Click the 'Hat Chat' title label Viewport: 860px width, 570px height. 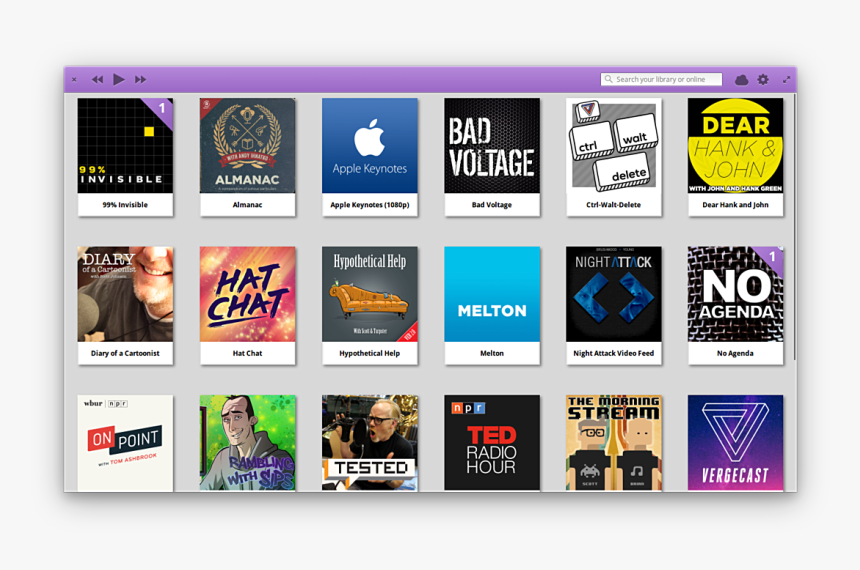tap(247, 353)
